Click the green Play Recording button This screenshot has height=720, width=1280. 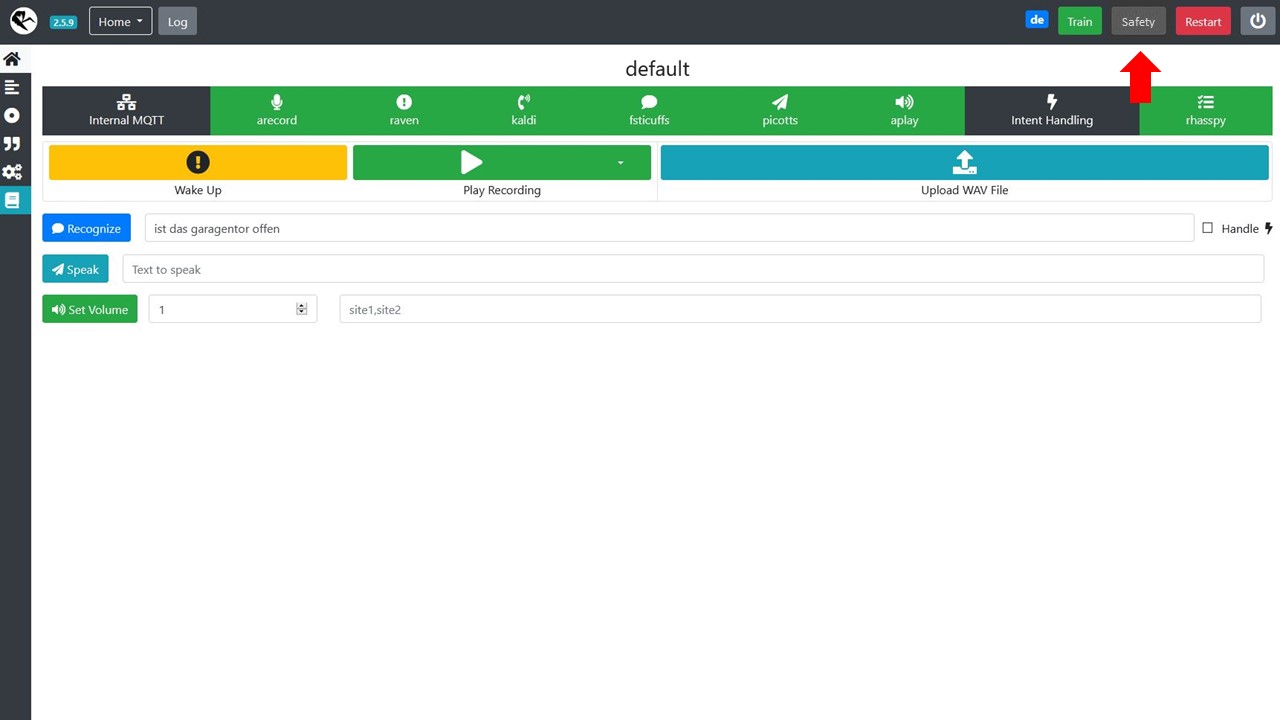[x=472, y=162]
